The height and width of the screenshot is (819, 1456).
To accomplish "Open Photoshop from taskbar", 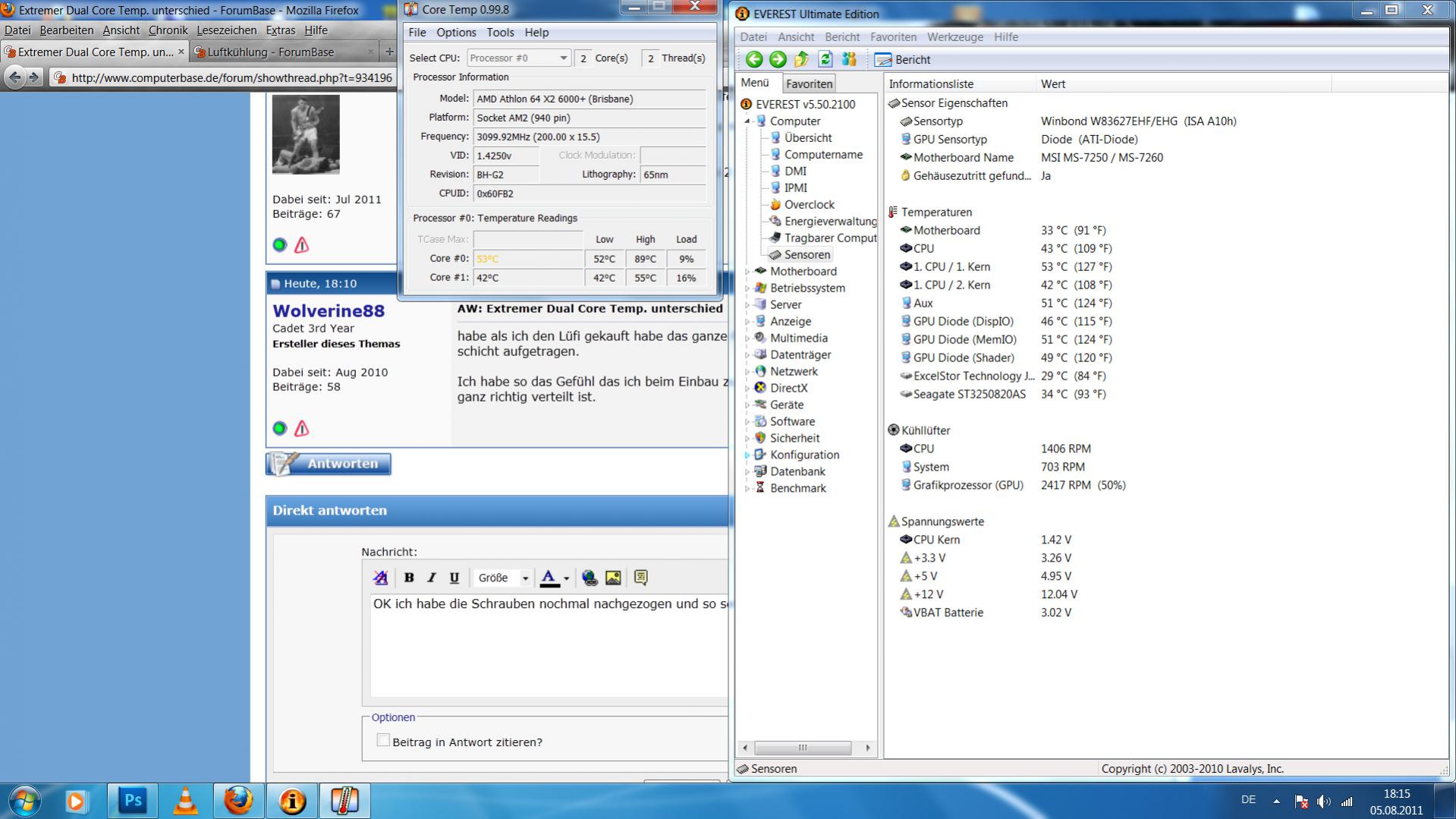I will coord(133,801).
